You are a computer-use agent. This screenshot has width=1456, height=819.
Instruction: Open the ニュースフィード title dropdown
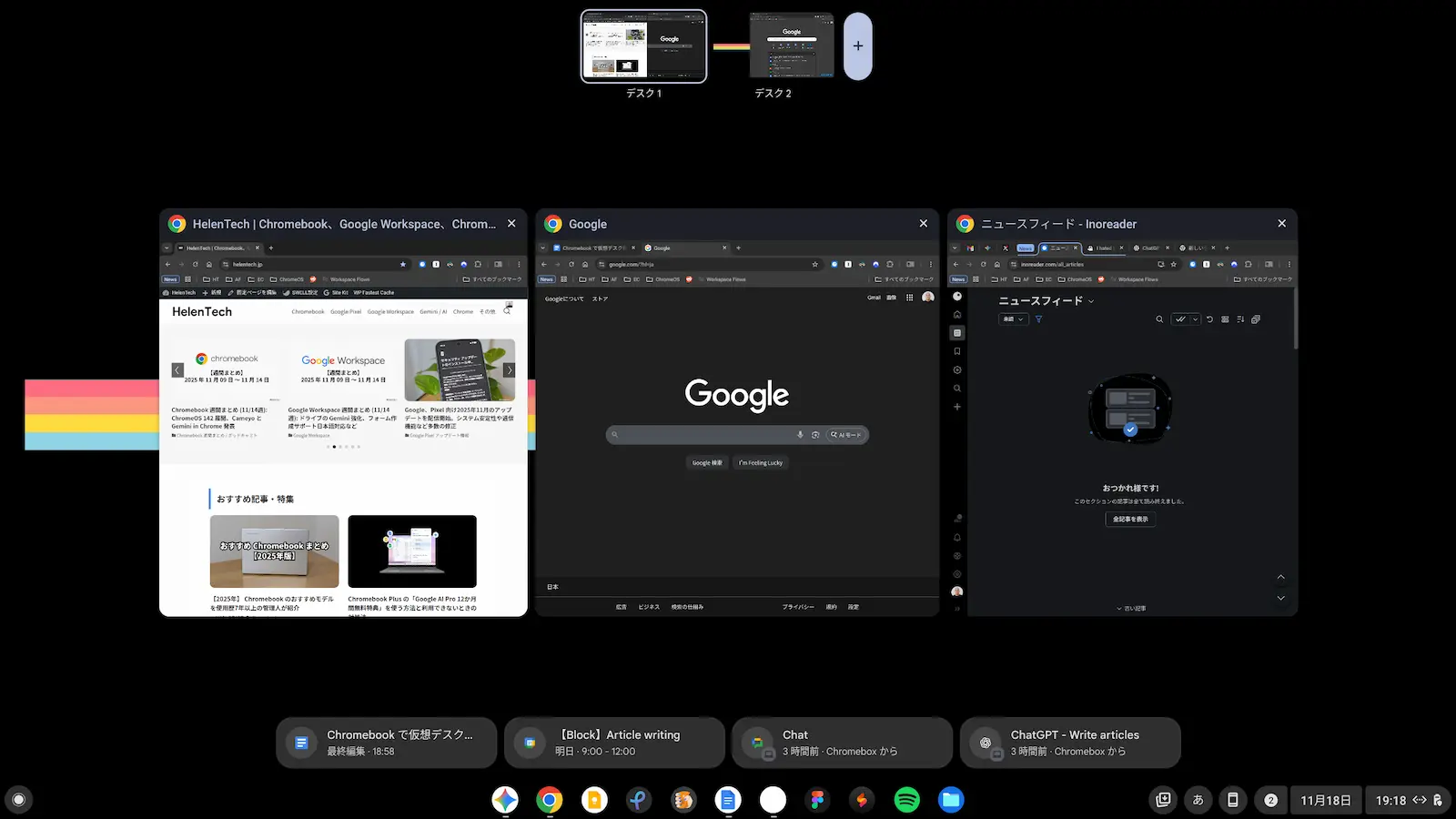[1091, 300]
